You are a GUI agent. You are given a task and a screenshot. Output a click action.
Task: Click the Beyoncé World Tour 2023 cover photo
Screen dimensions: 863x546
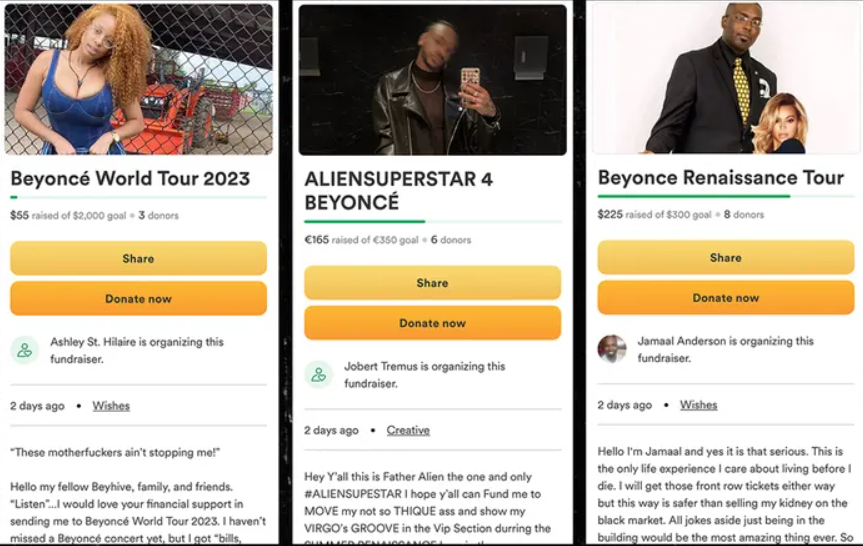pos(138,80)
